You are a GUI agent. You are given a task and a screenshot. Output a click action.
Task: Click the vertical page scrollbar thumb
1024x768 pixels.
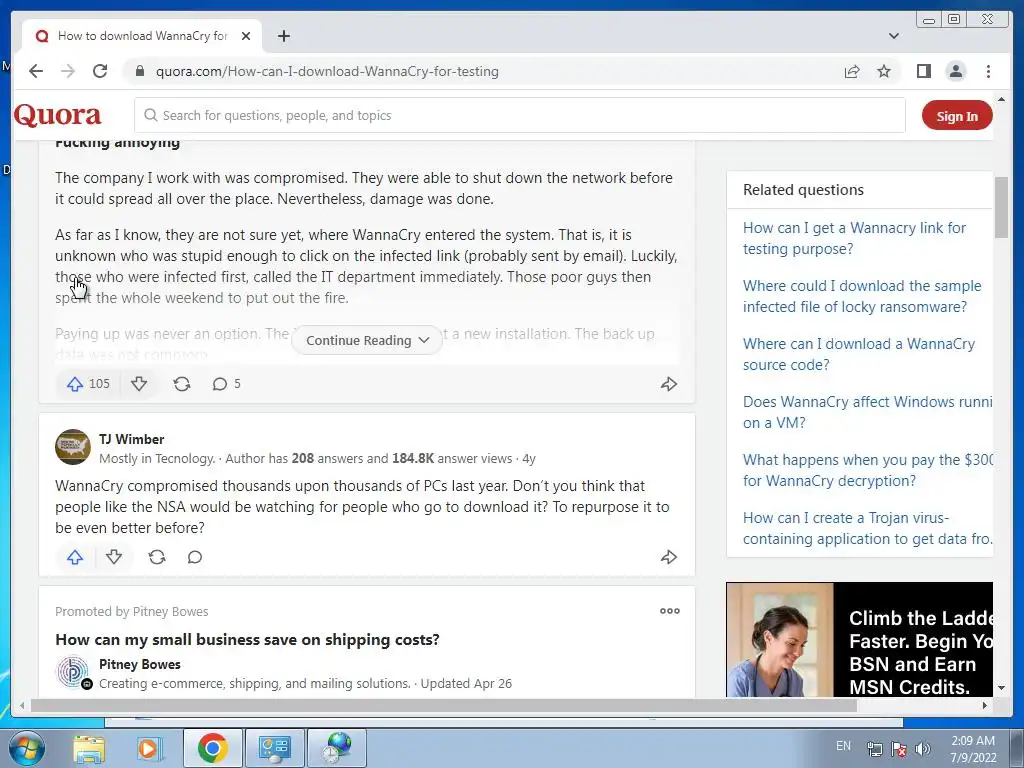click(1001, 207)
